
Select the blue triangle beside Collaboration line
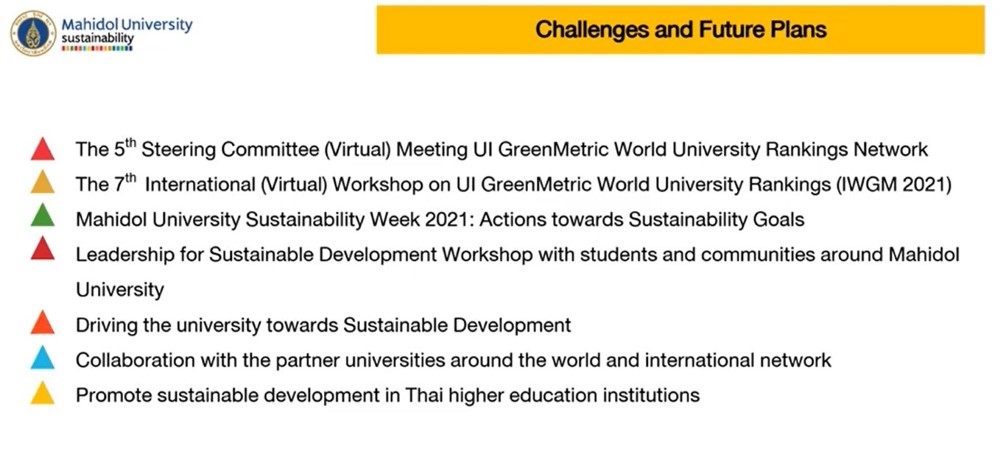(42, 359)
